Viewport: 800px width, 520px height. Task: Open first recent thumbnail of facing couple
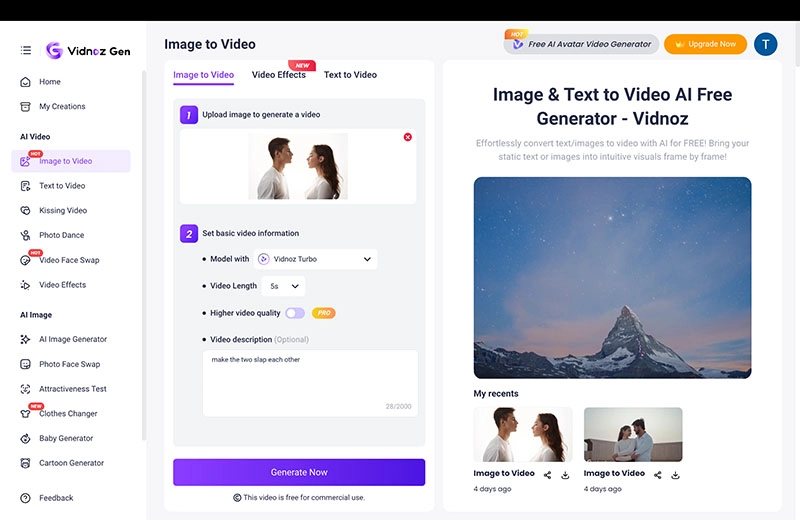point(523,435)
